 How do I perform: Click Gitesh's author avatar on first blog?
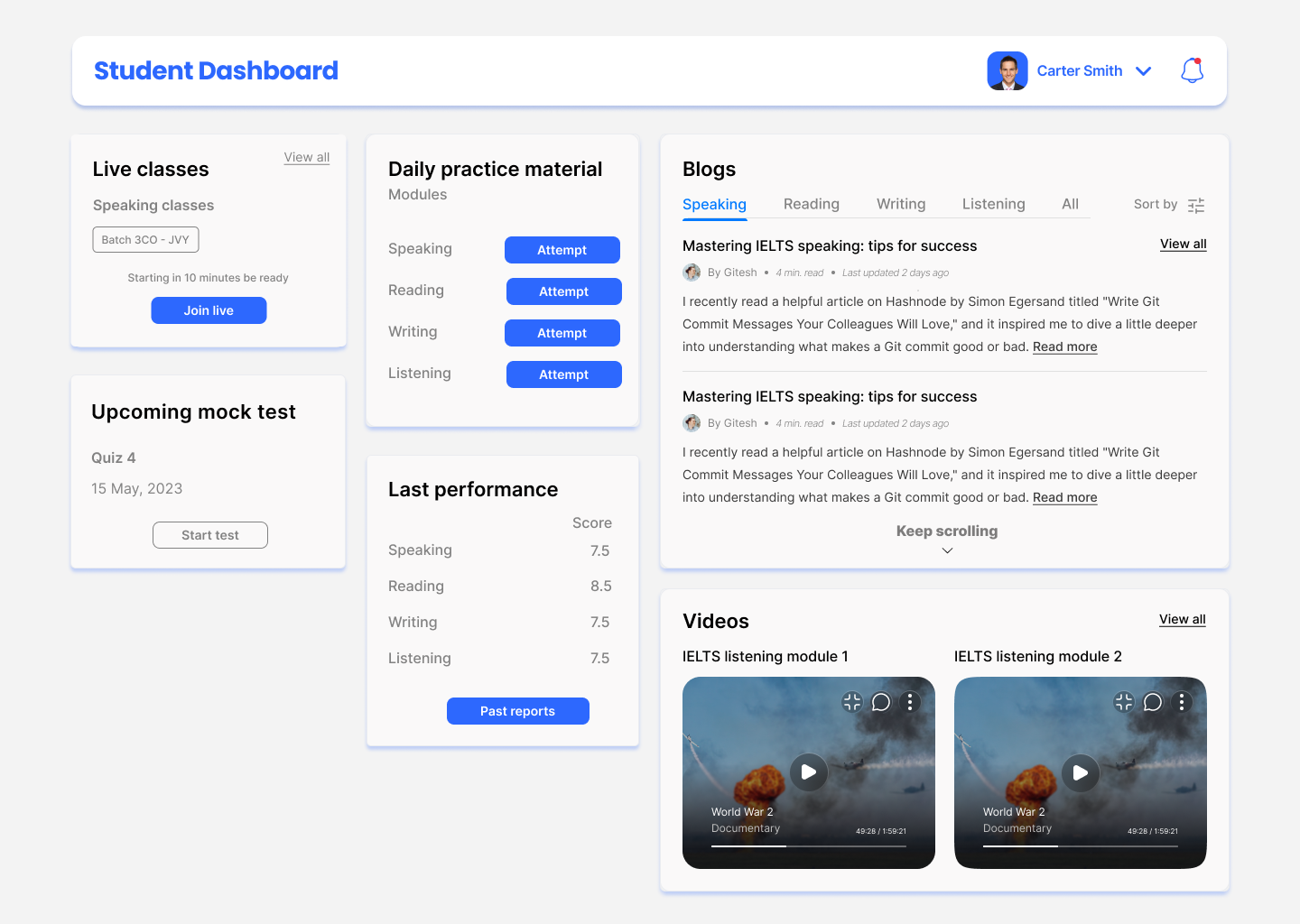coord(692,273)
